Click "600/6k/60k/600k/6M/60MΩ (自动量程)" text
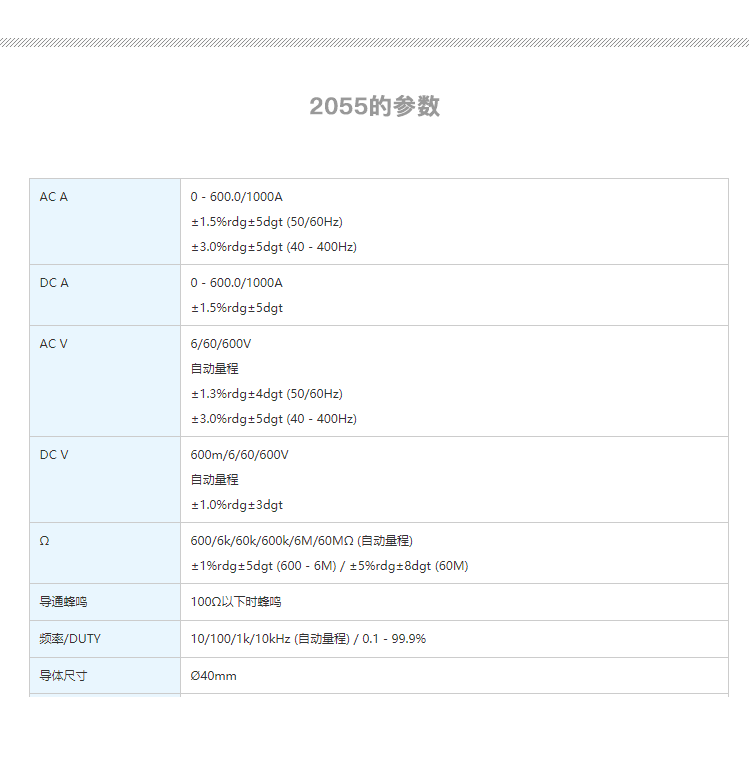Viewport: 750px width, 774px height. tap(302, 541)
